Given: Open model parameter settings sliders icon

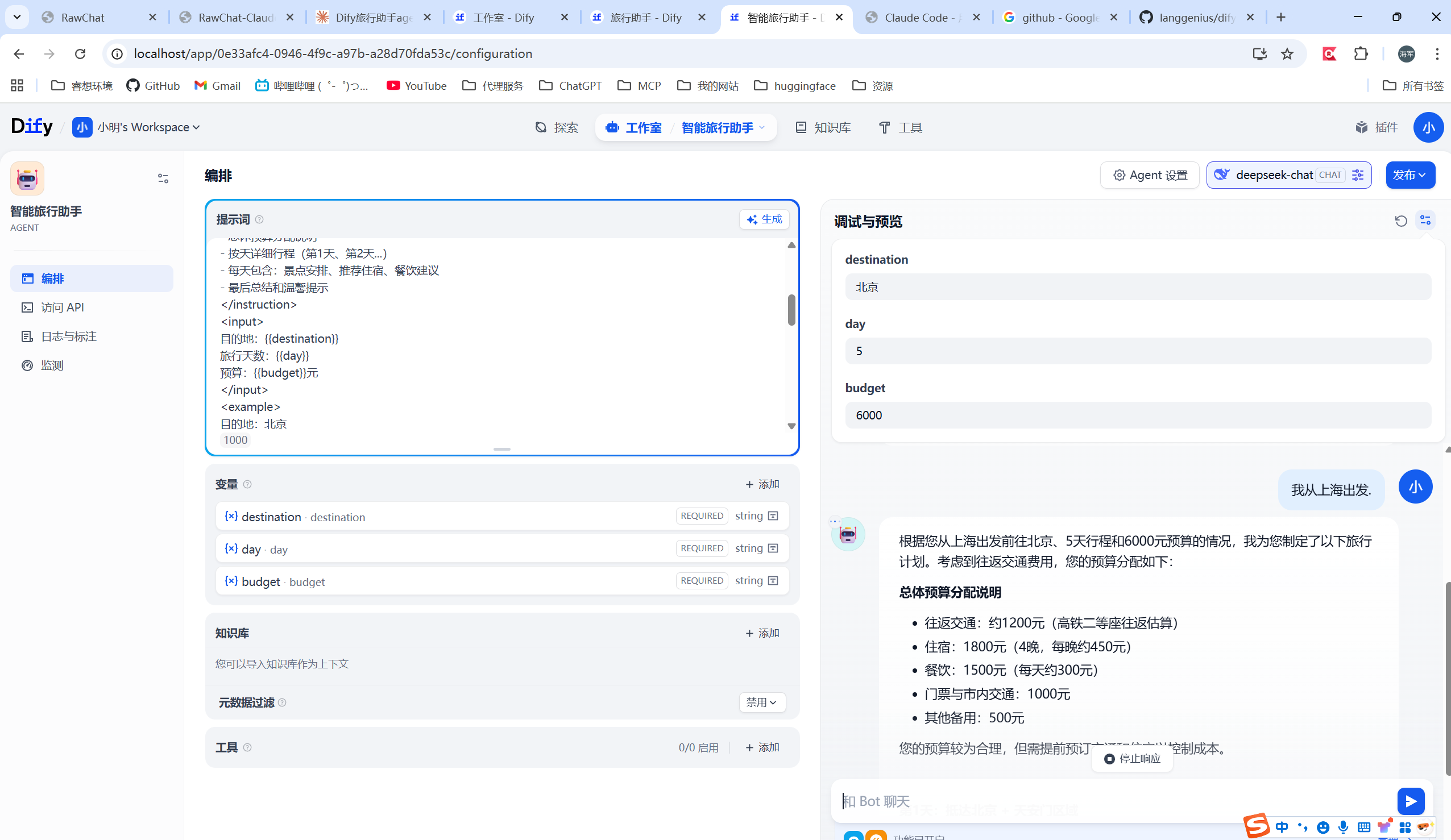Looking at the screenshot, I should click(1358, 175).
